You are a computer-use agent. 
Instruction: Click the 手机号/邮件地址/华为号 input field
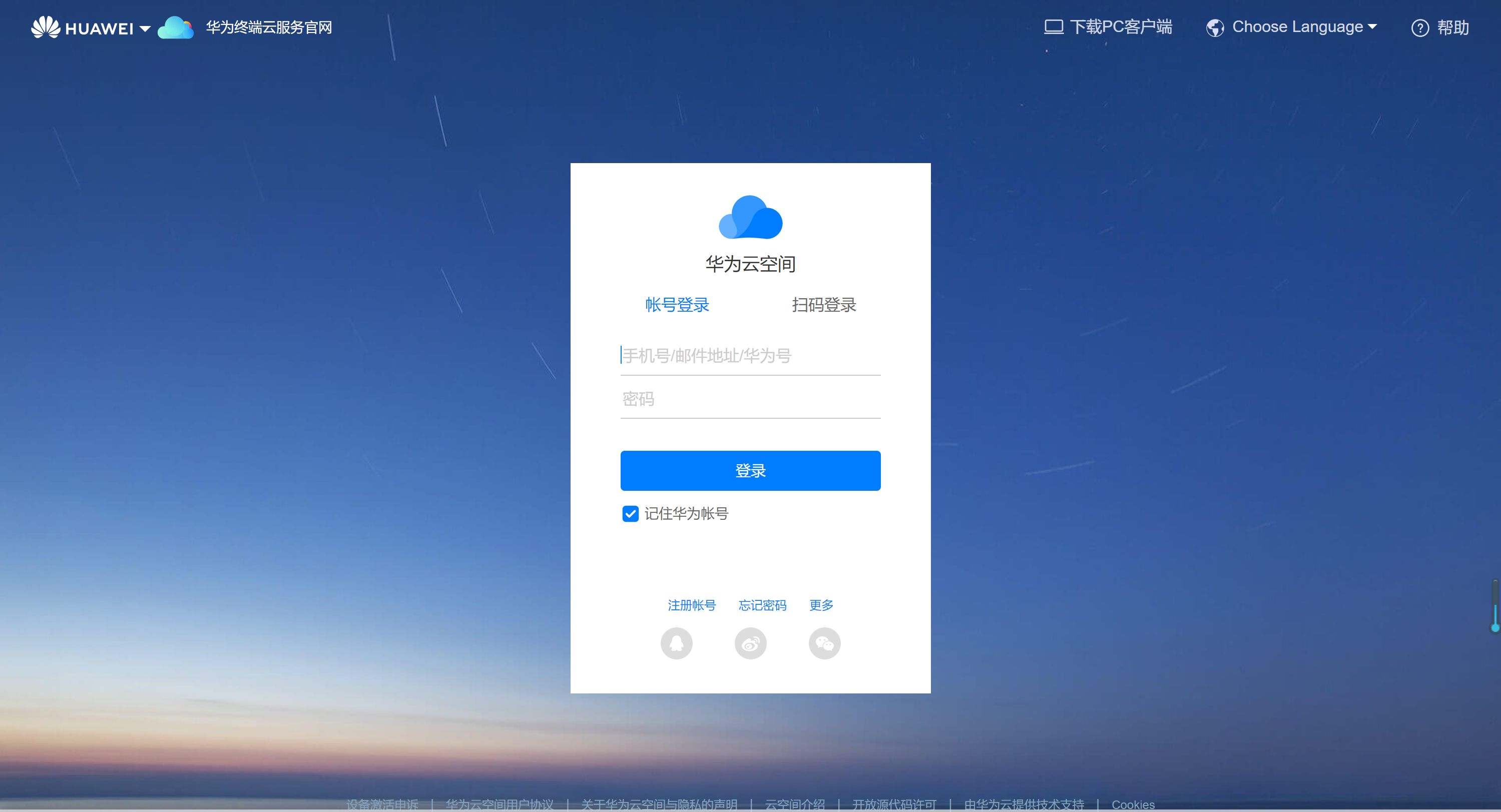pyautogui.click(x=750, y=355)
